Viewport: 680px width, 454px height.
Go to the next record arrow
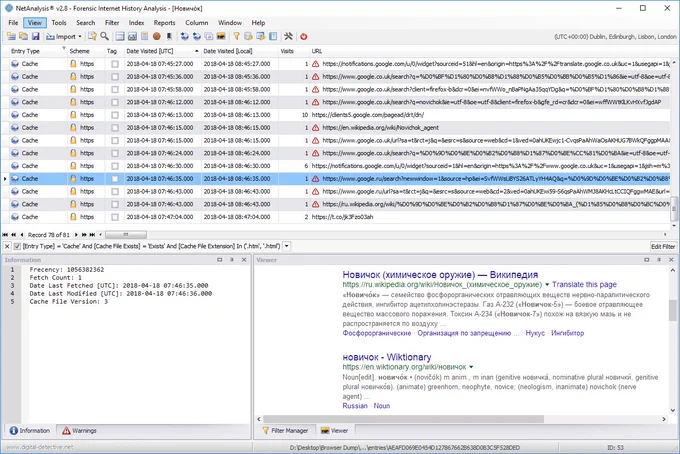coord(76,235)
